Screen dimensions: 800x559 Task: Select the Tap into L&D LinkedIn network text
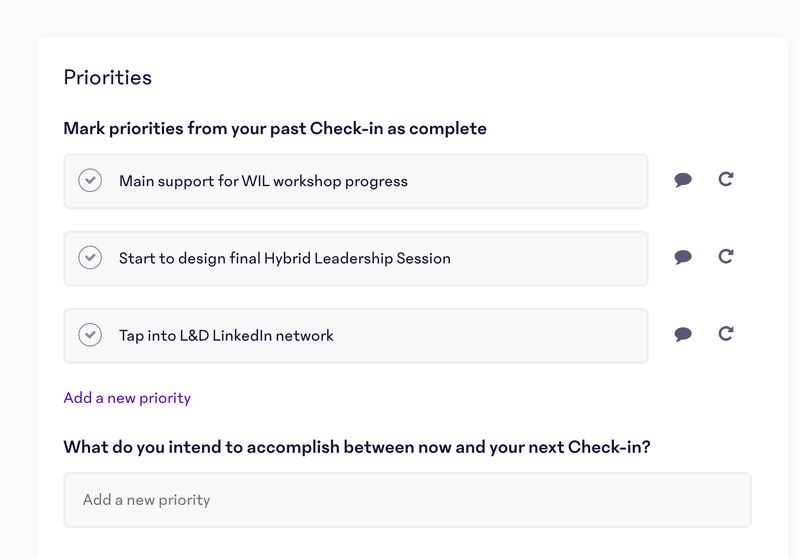click(x=226, y=335)
